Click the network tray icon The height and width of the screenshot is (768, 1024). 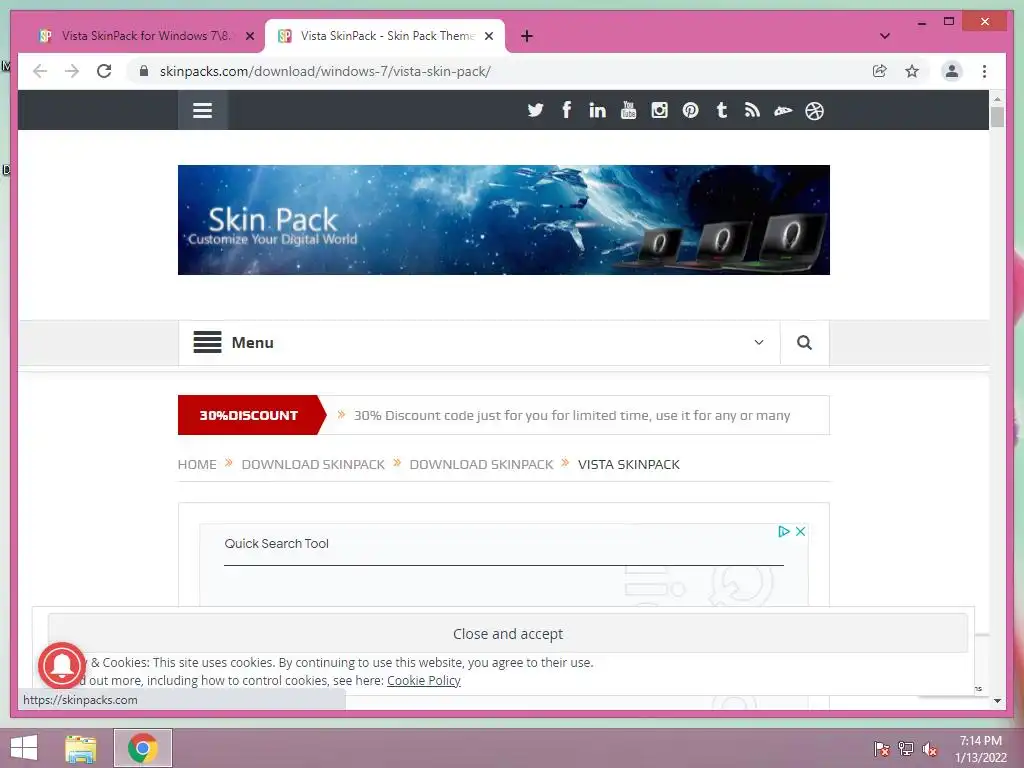click(906, 748)
